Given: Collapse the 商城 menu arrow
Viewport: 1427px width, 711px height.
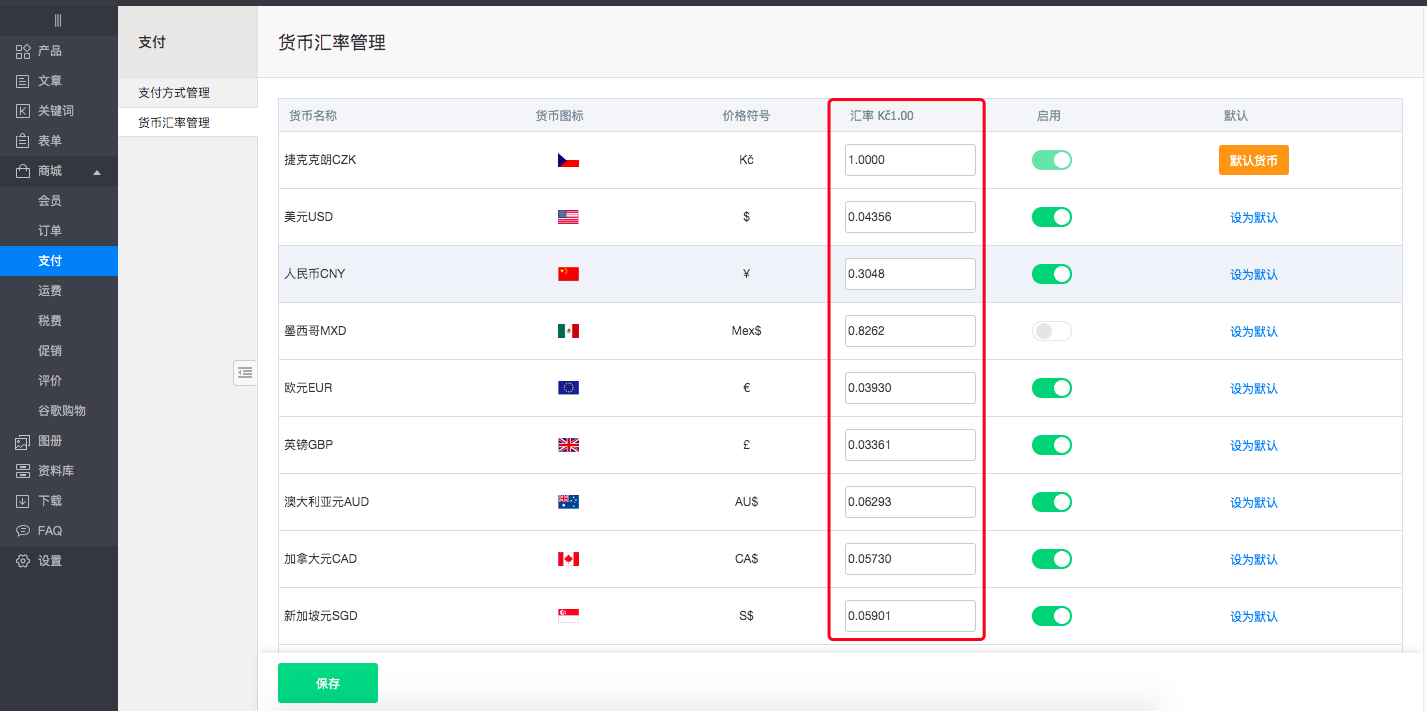Looking at the screenshot, I should [97, 172].
